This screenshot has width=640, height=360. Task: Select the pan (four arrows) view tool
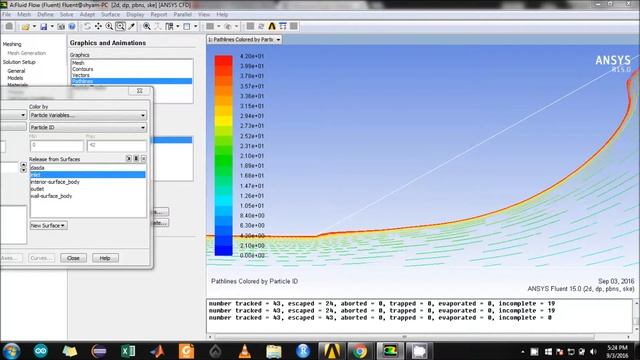tap(98, 27)
